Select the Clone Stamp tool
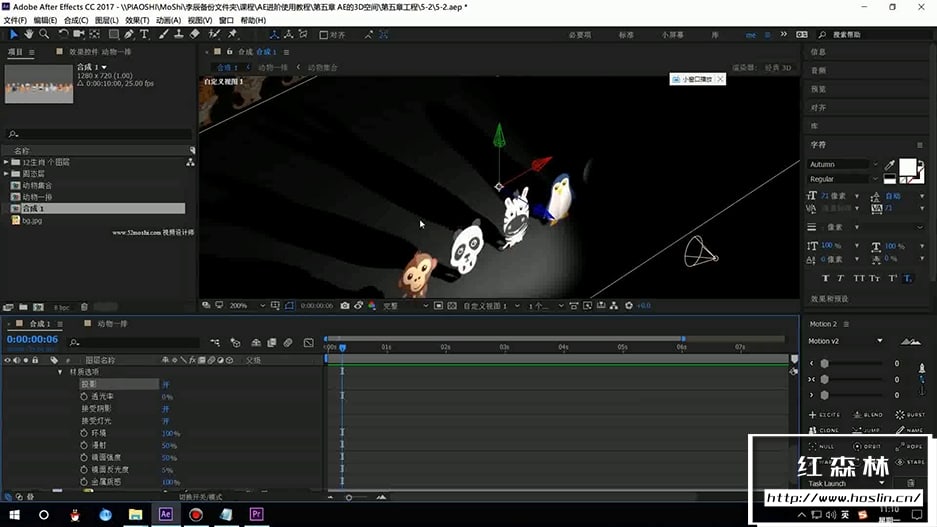 [179, 35]
